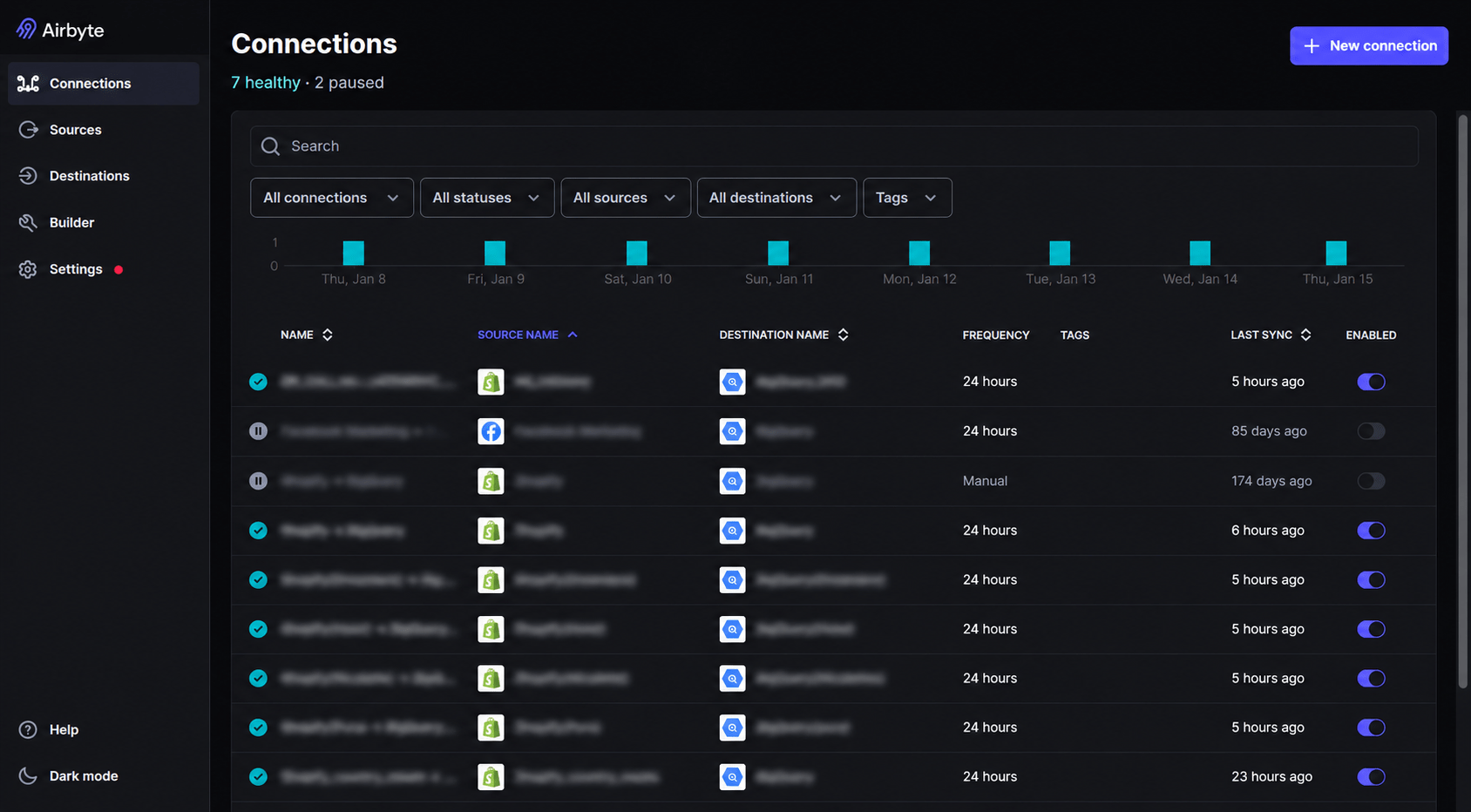Click the '174 days ago' last sync cell
This screenshot has width=1471, height=812.
1271,481
